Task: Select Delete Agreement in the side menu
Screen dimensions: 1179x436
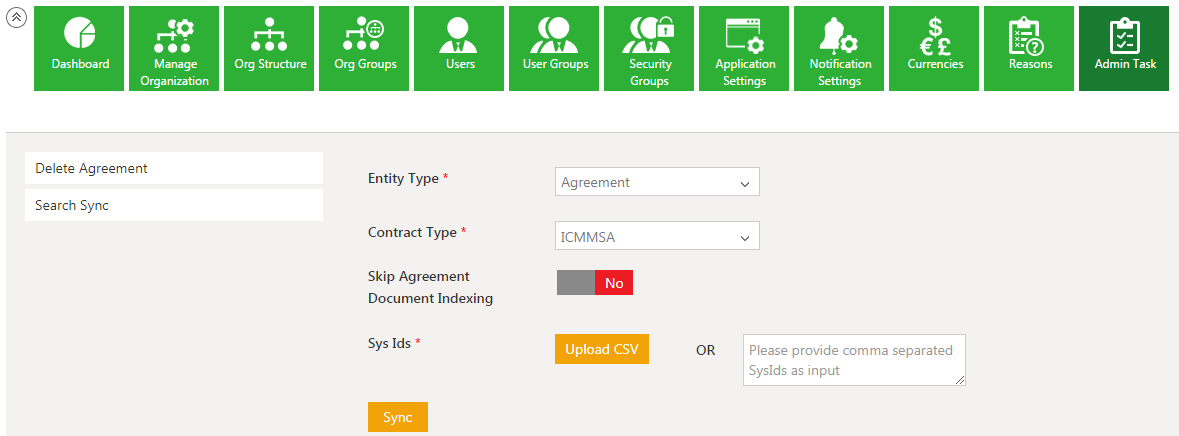Action: click(x=174, y=168)
